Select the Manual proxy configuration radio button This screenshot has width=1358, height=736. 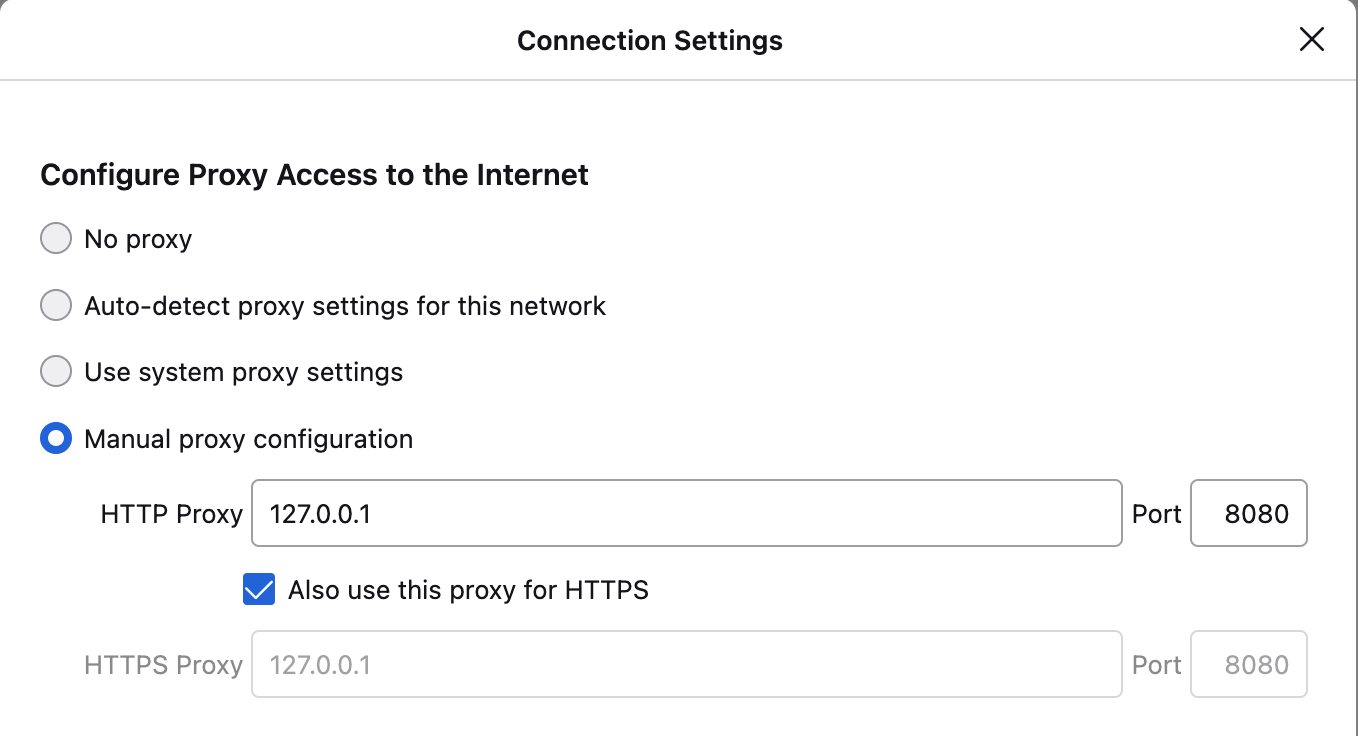pos(56,439)
